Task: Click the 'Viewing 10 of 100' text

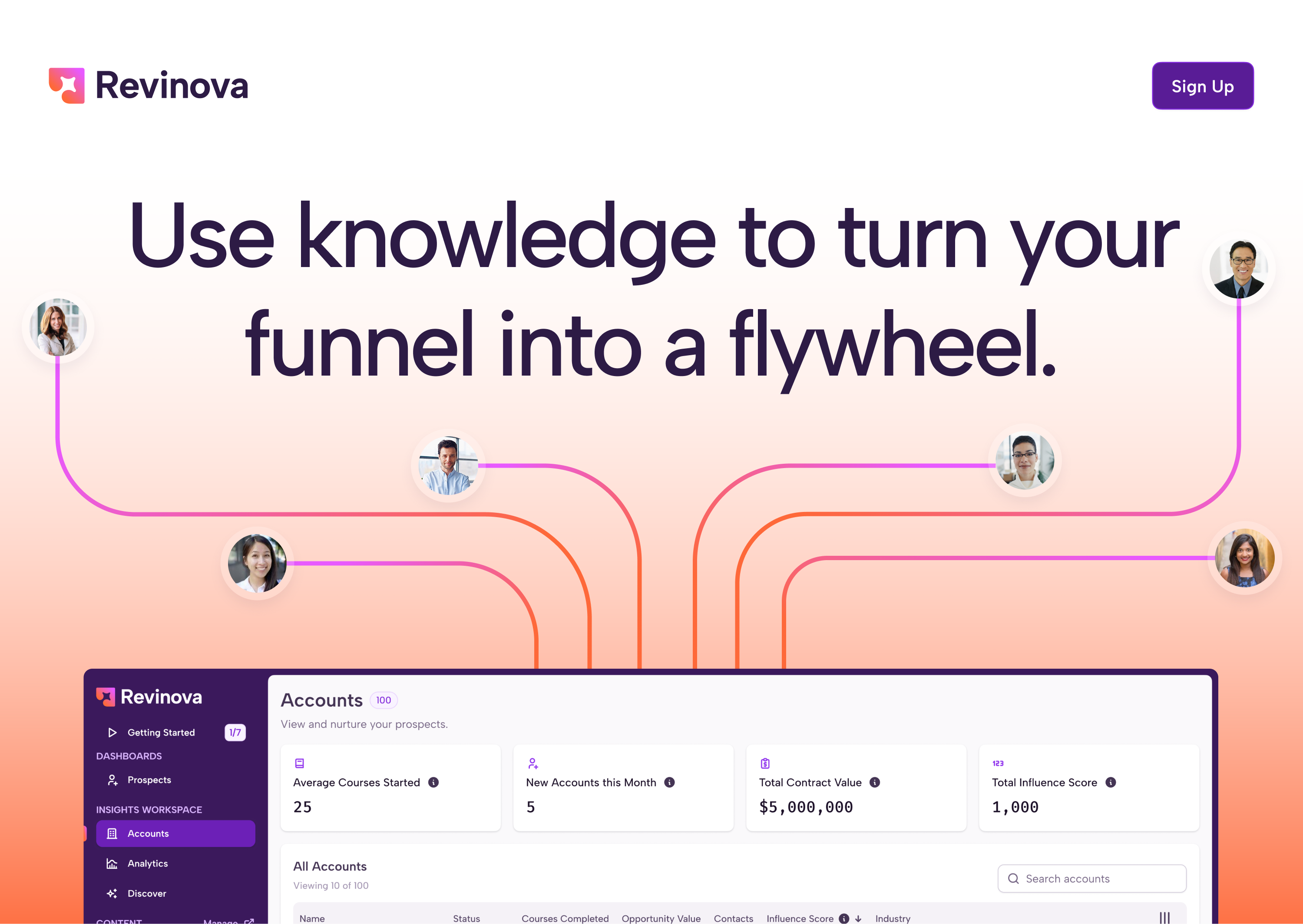Action: (331, 885)
